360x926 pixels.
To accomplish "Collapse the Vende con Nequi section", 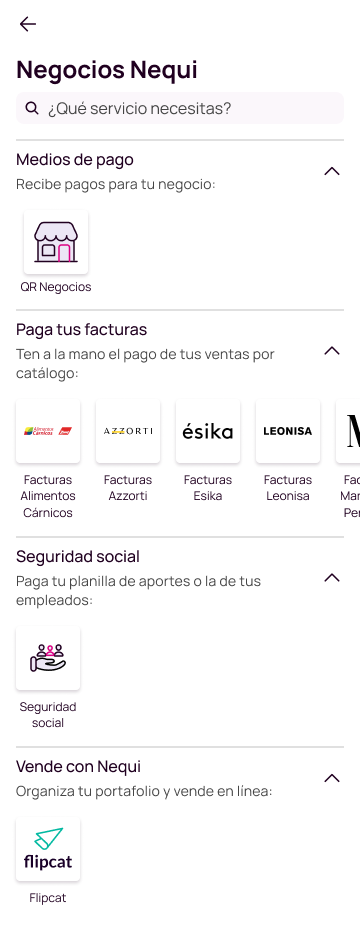I will pyautogui.click(x=332, y=778).
